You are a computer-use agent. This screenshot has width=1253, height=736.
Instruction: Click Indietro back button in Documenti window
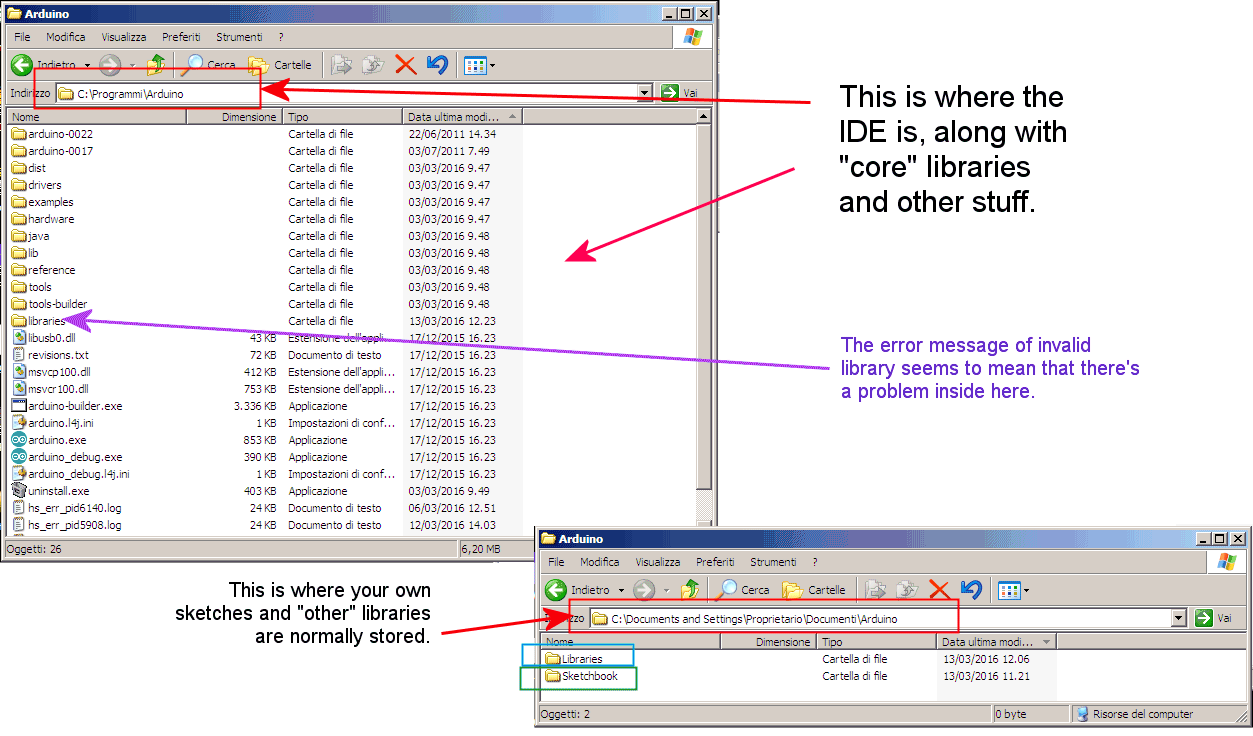[578, 590]
